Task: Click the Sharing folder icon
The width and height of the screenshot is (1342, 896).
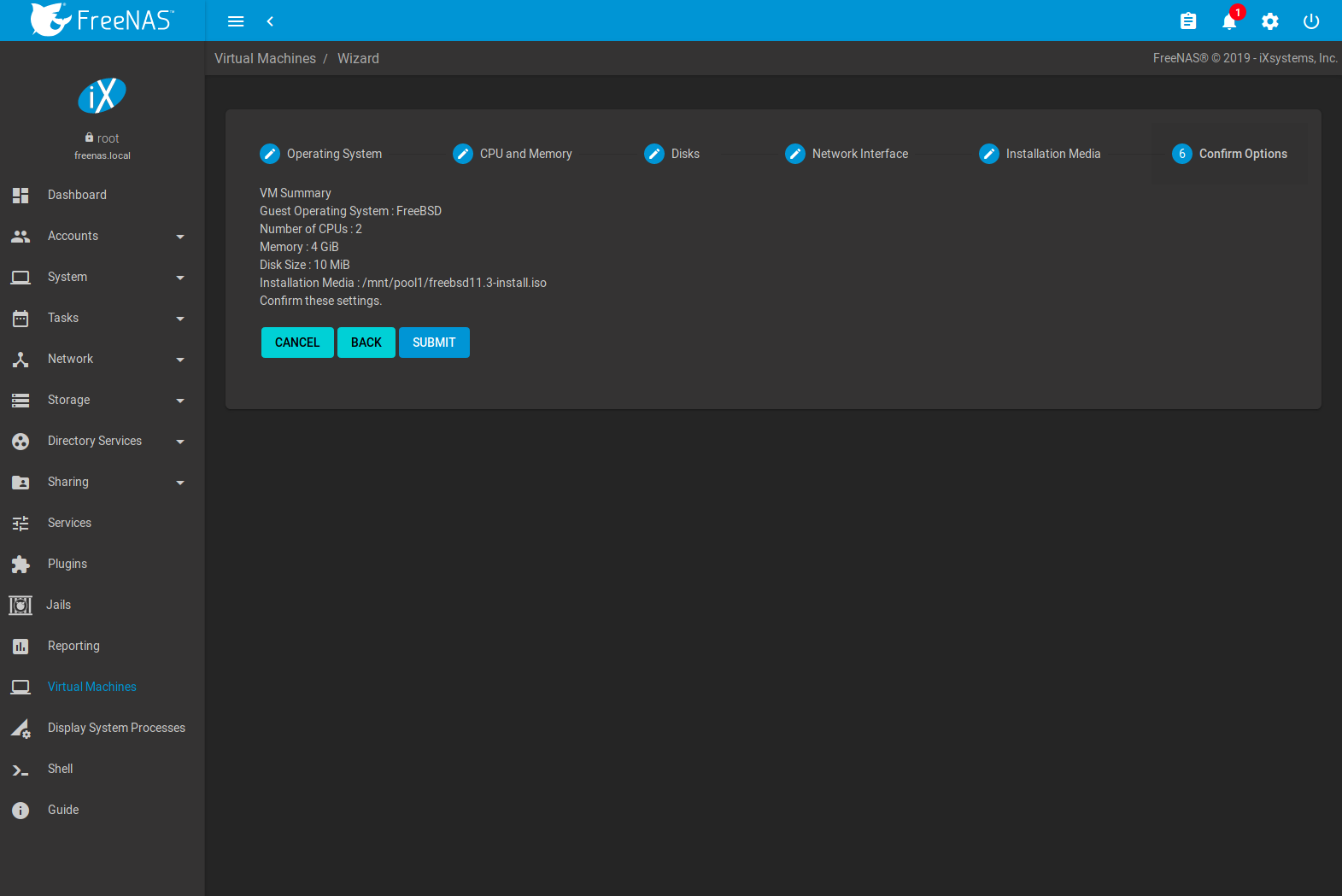Action: (21, 482)
